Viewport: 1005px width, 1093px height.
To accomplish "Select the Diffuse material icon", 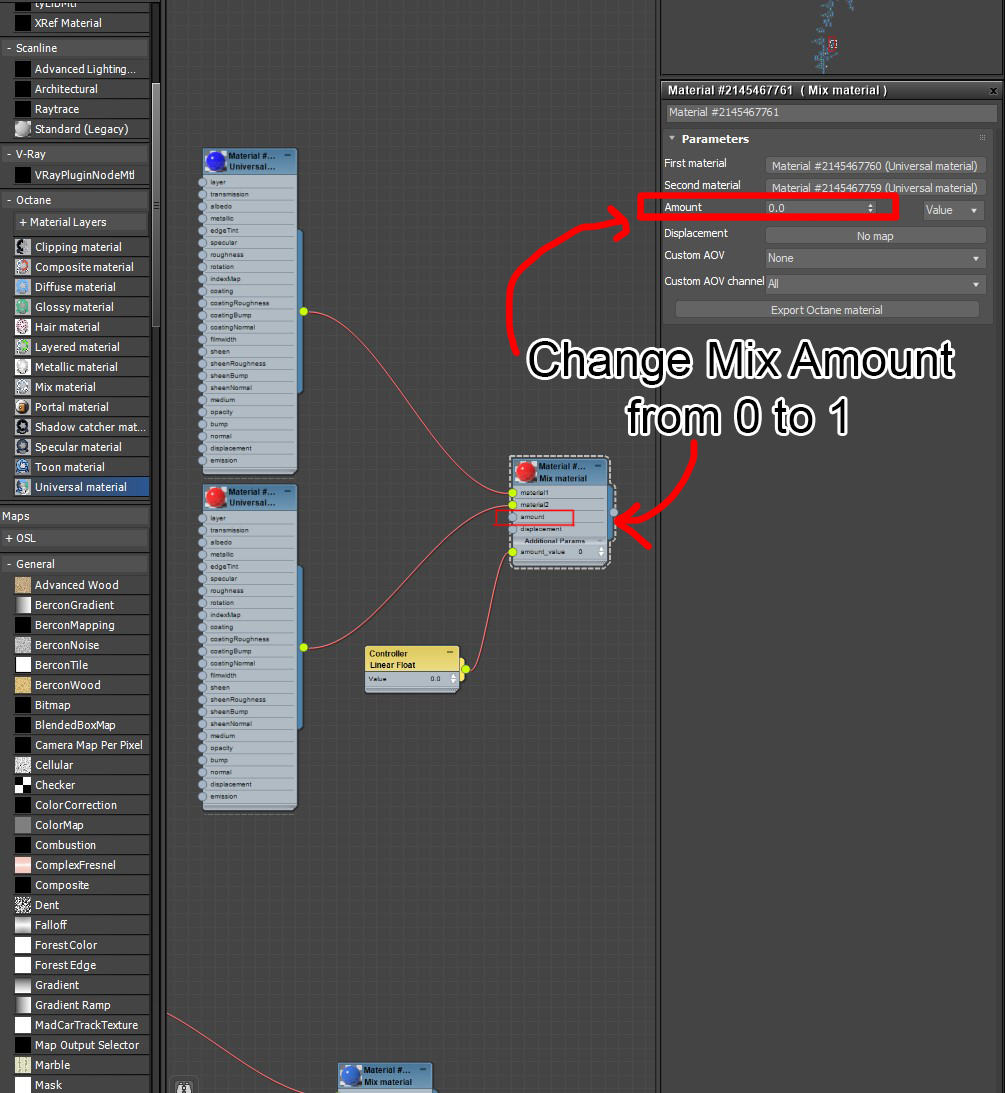I will [x=23, y=286].
